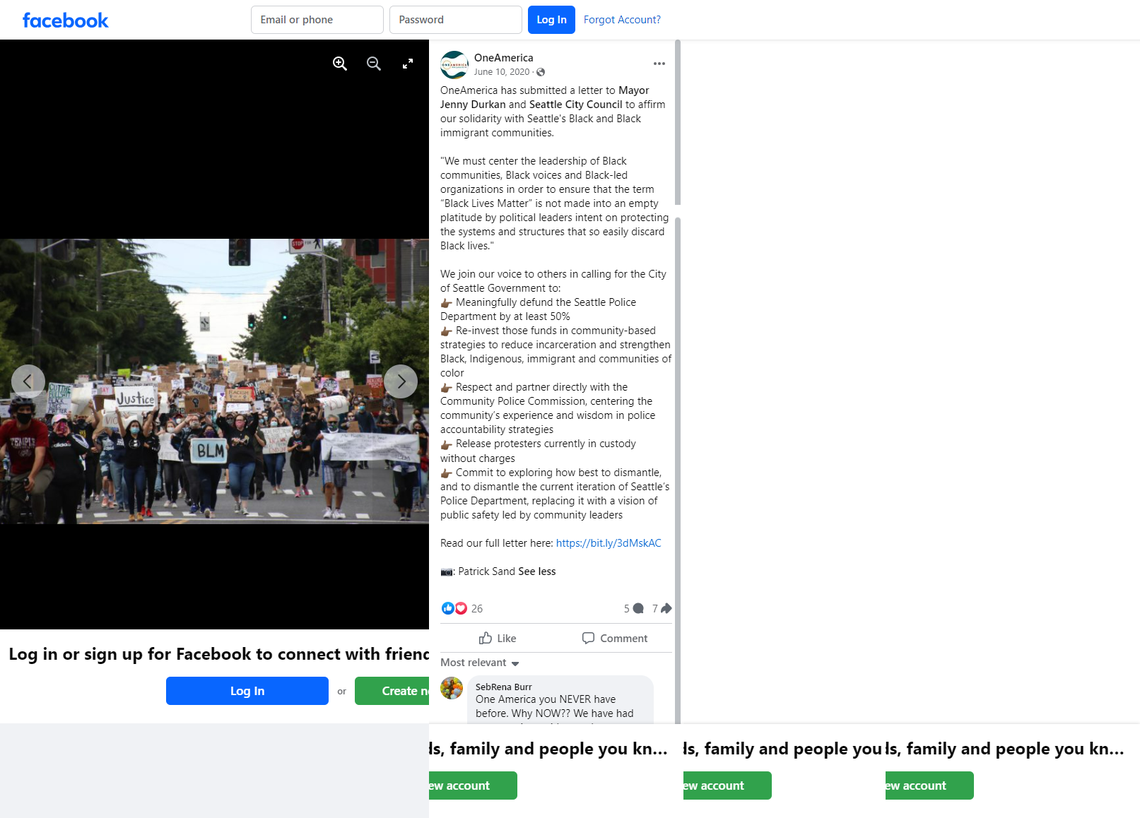
Task: Open SebRena Burr's commenter avatar
Action: pos(451,688)
